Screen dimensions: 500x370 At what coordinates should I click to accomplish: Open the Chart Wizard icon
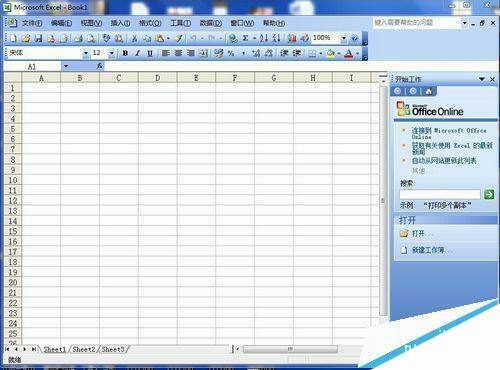(292, 38)
